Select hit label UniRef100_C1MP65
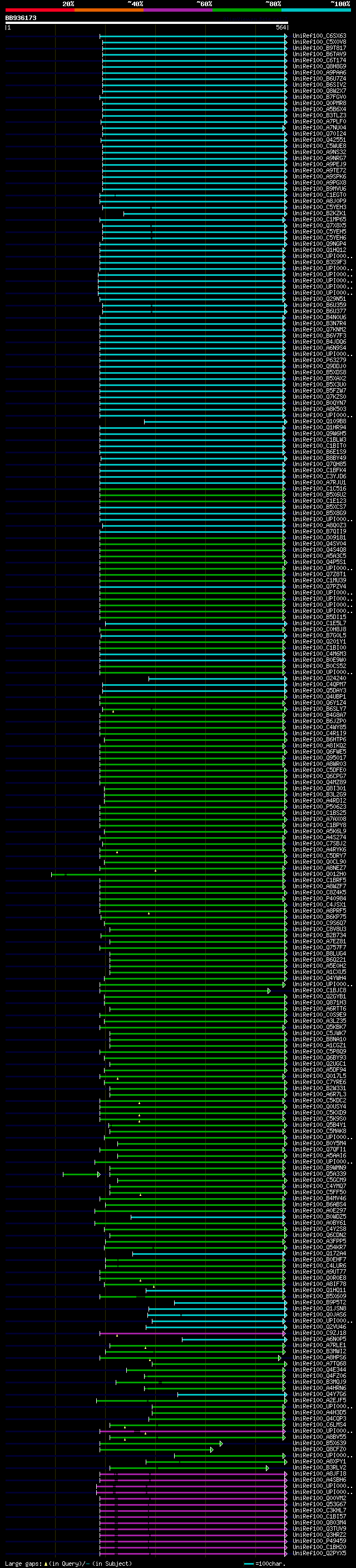 [x=319, y=219]
